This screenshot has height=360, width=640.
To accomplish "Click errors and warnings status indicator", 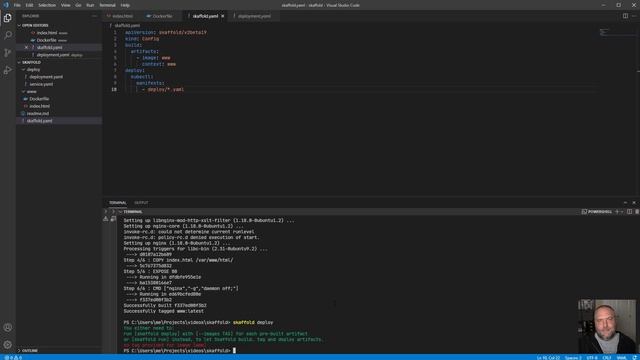I will 13,358.
